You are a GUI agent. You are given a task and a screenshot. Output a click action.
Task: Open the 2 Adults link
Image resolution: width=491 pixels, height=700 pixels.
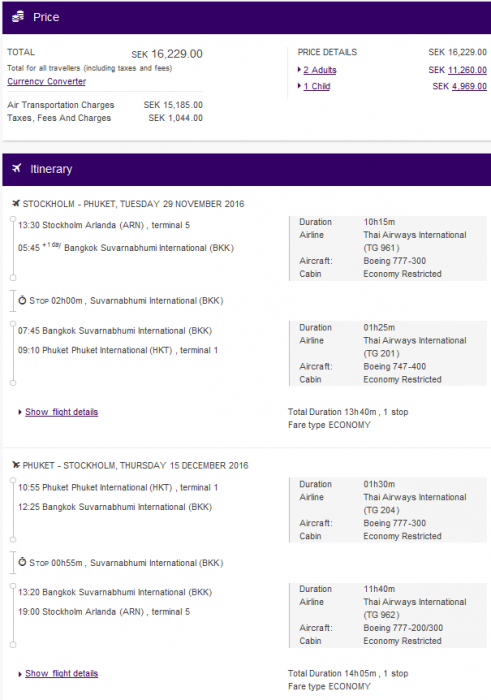(320, 70)
